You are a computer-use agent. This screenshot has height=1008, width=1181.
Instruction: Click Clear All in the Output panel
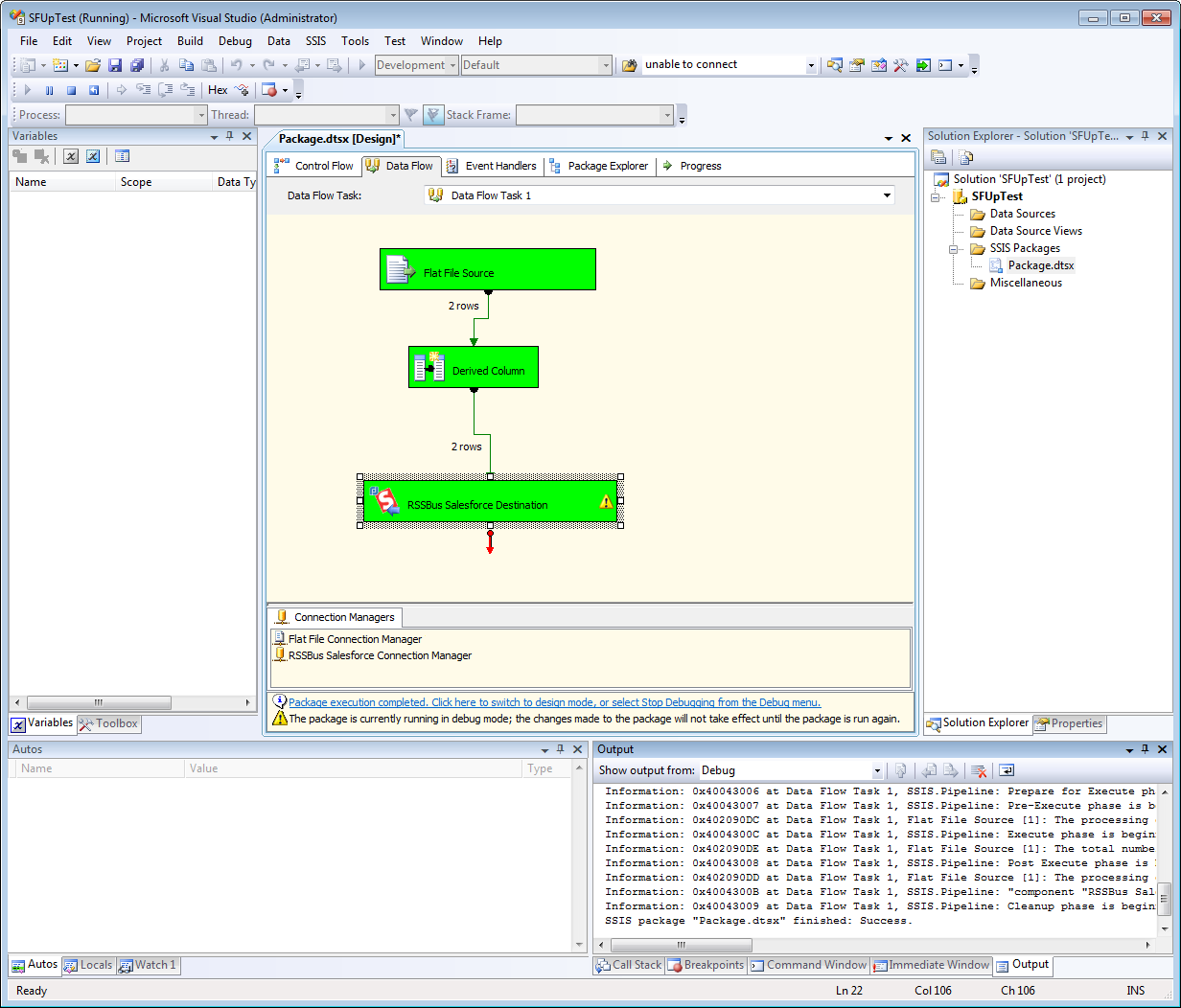tap(979, 770)
